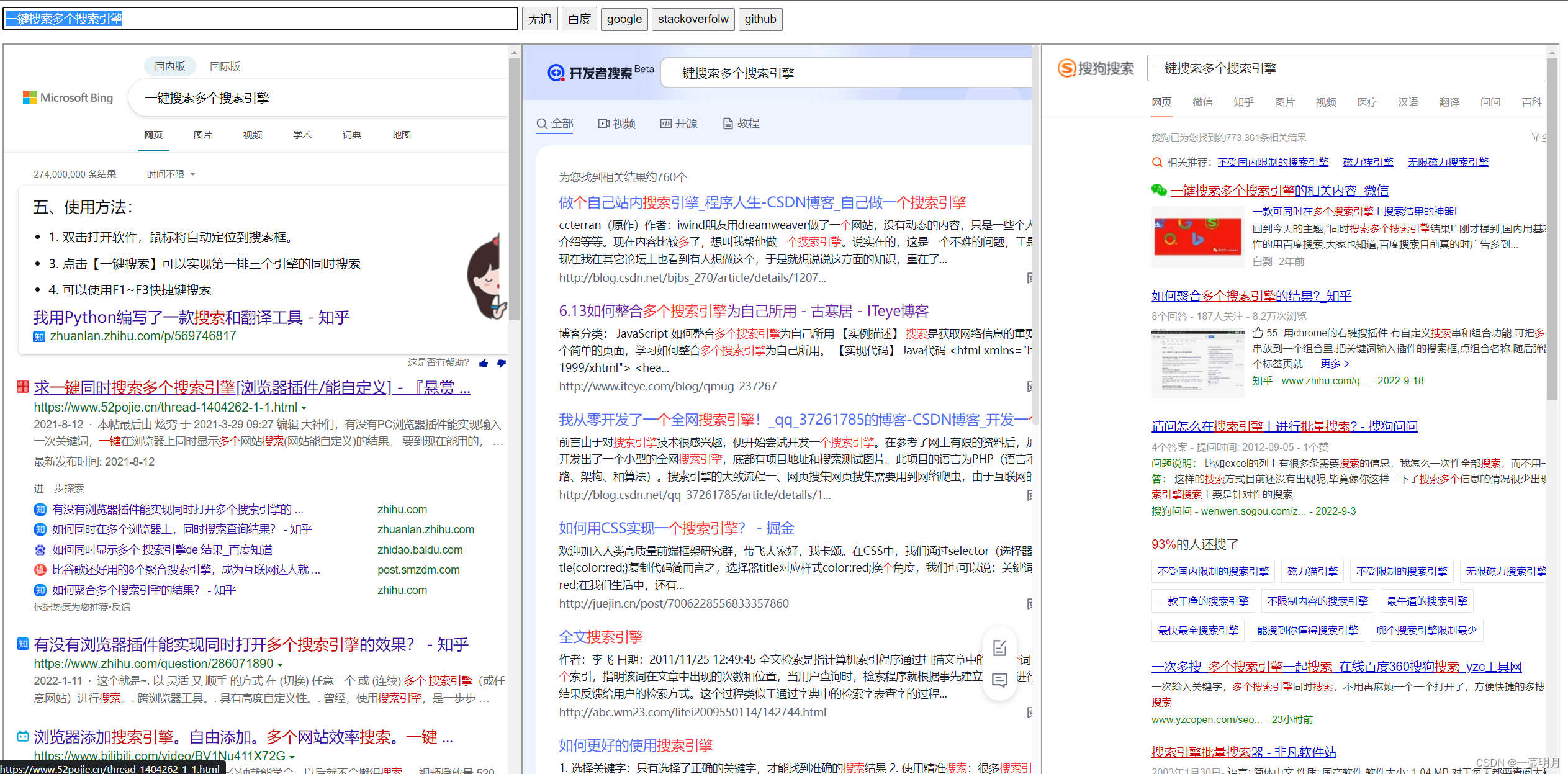Click the 开发者搜索 logo icon

[556, 73]
